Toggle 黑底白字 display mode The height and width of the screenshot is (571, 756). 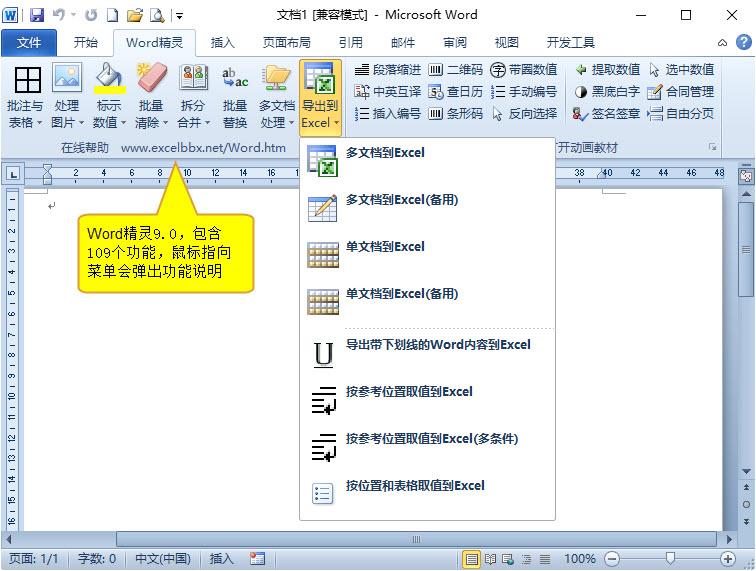[607, 92]
